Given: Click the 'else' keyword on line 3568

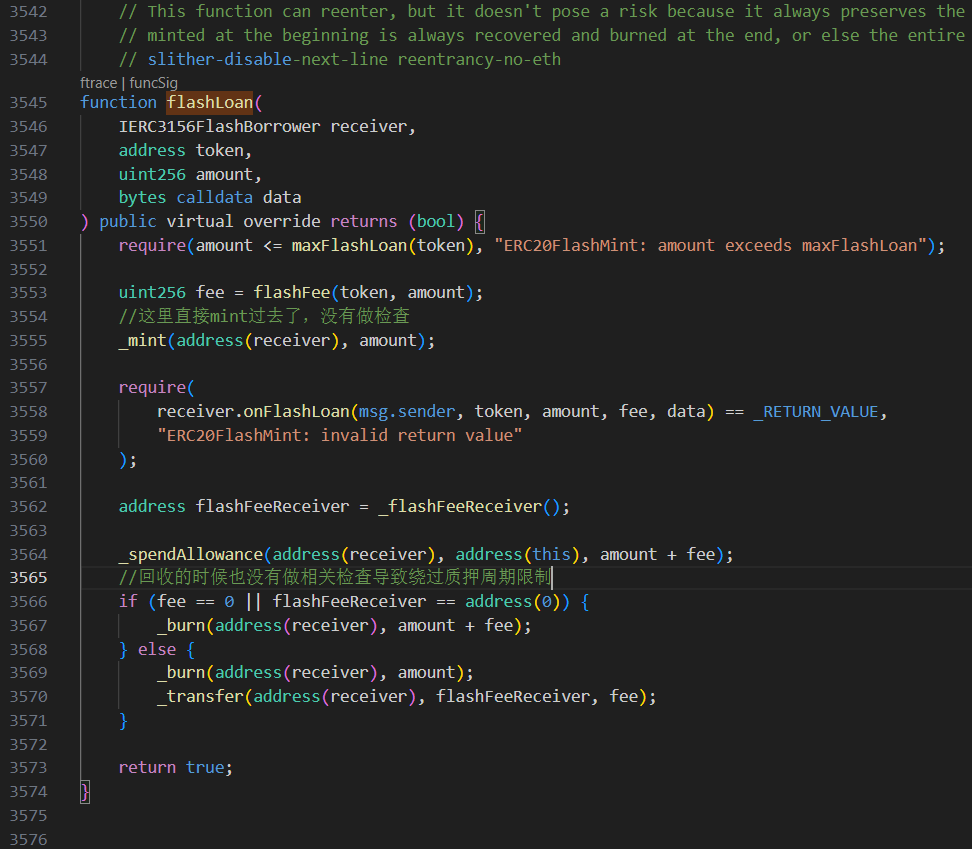Looking at the screenshot, I should point(157,649).
